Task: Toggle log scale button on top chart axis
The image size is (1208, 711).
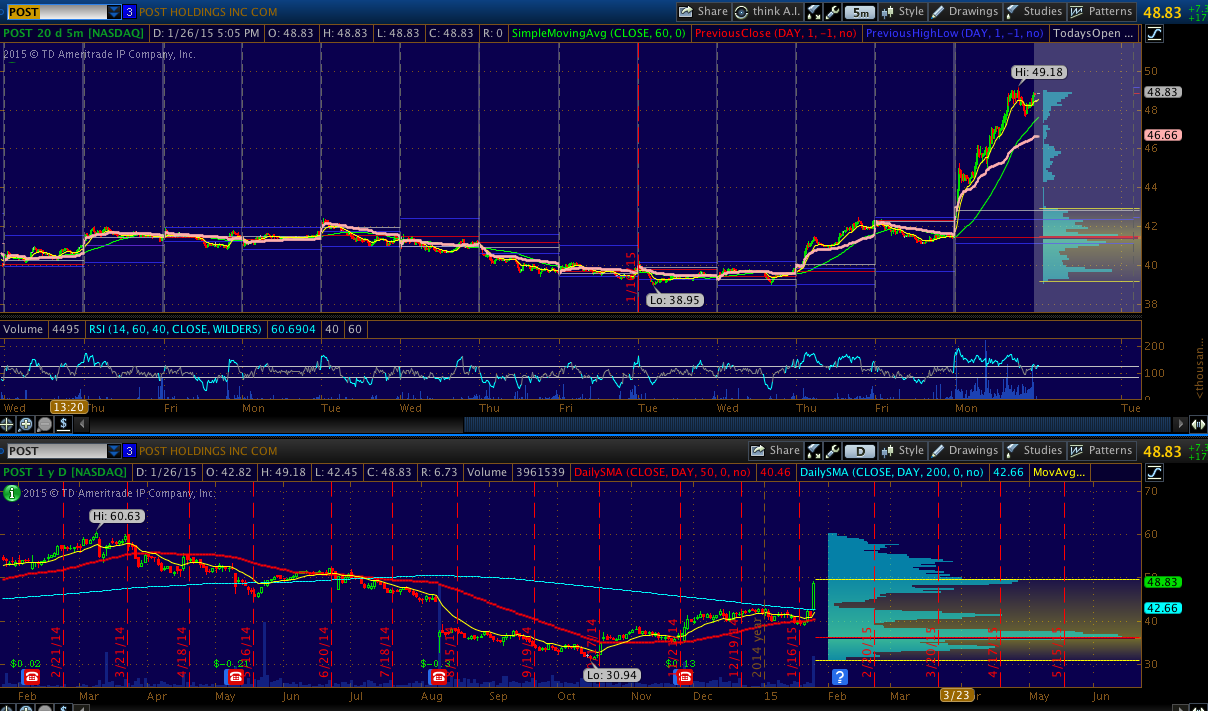Action: (1155, 33)
